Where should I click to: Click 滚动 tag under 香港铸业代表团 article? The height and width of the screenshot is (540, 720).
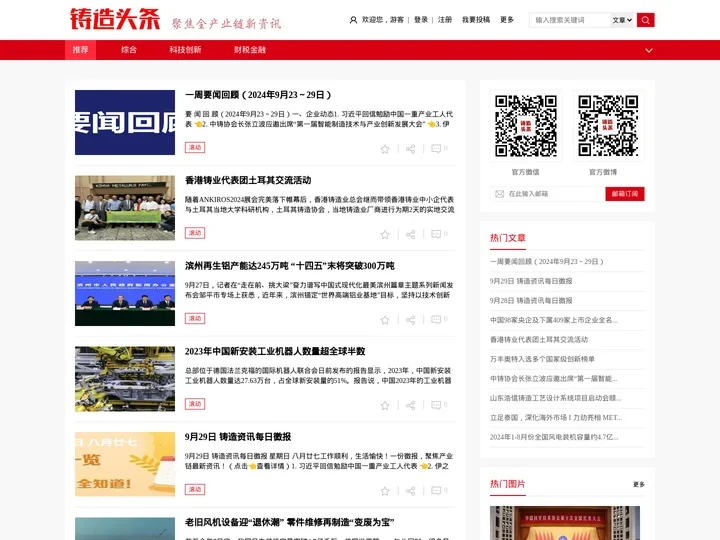click(195, 233)
